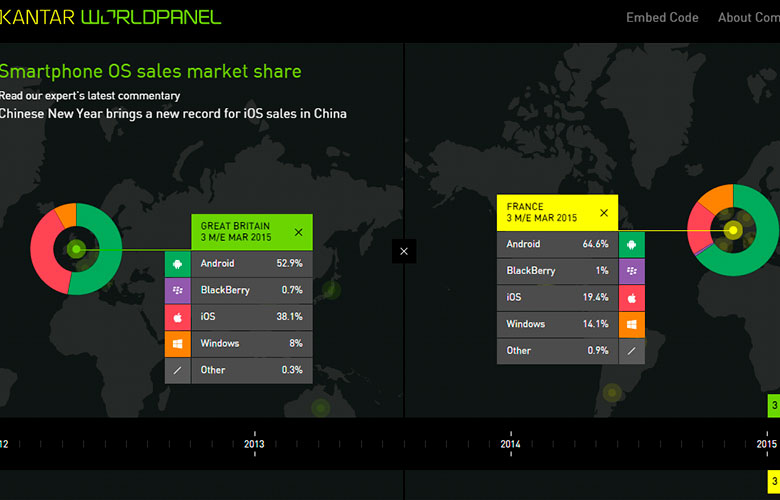The width and height of the screenshot is (780, 500).
Task: Select BlackBerry 1% row for France
Action: coord(557,271)
